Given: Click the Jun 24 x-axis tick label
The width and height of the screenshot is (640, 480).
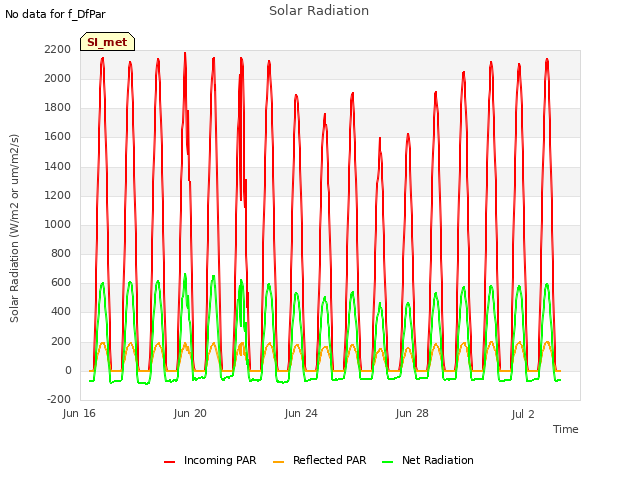Looking at the screenshot, I should click(x=301, y=413).
